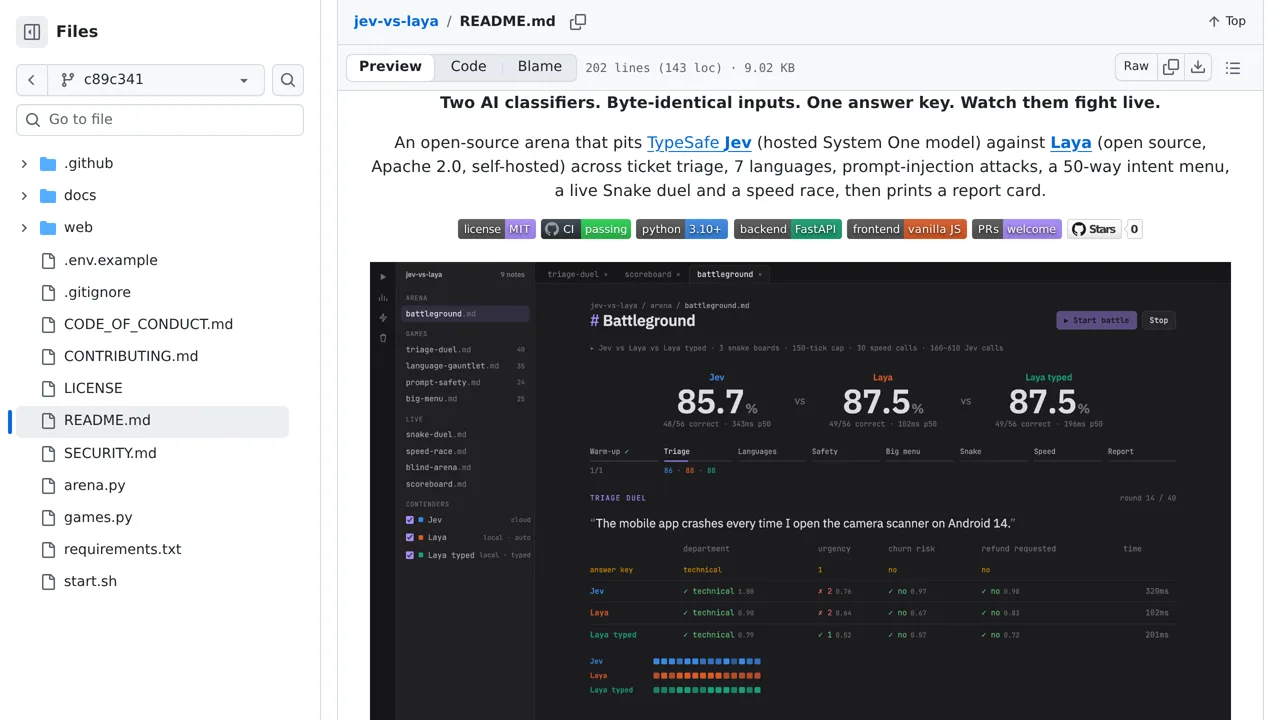
Task: Open the games.py file
Action: point(98,517)
